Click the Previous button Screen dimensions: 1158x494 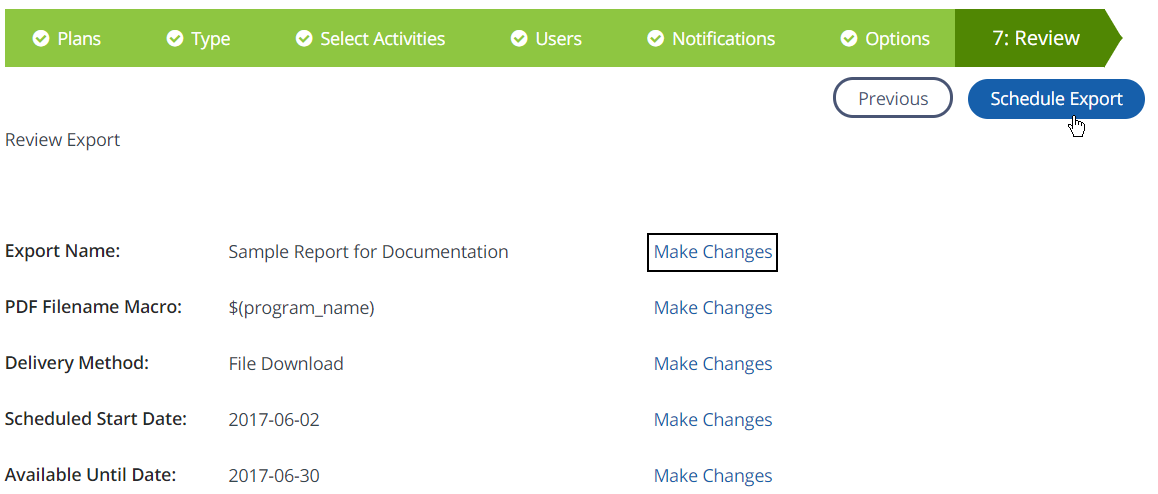point(892,98)
